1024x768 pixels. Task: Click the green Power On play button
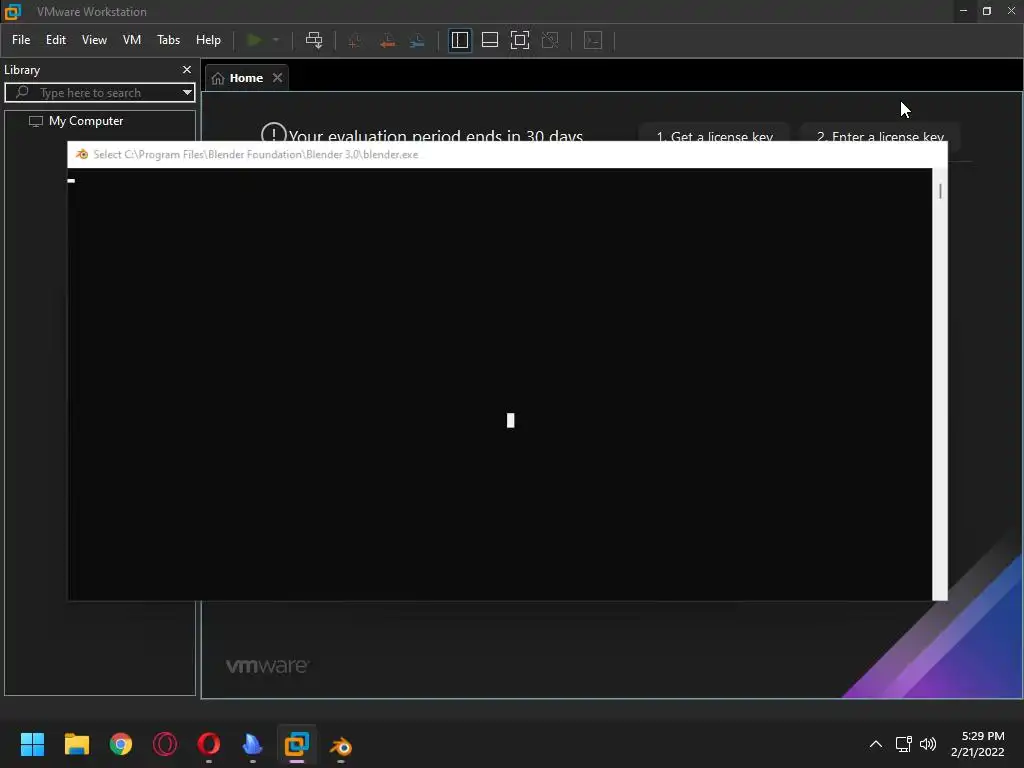[x=254, y=40]
